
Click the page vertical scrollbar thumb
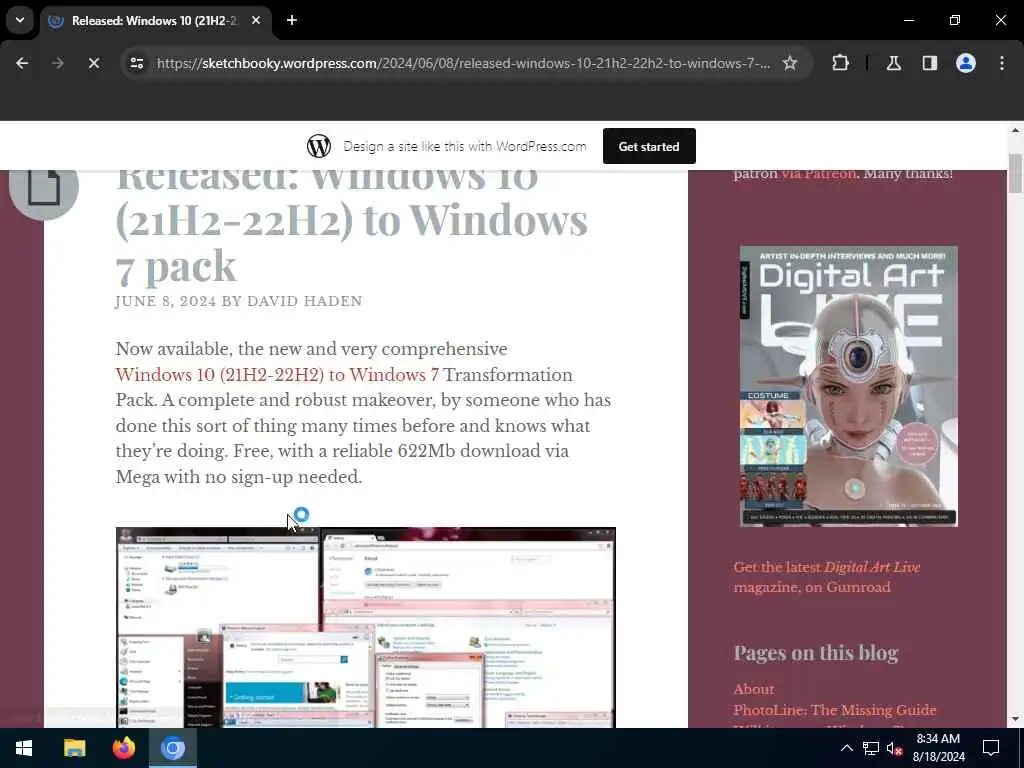click(x=1015, y=174)
